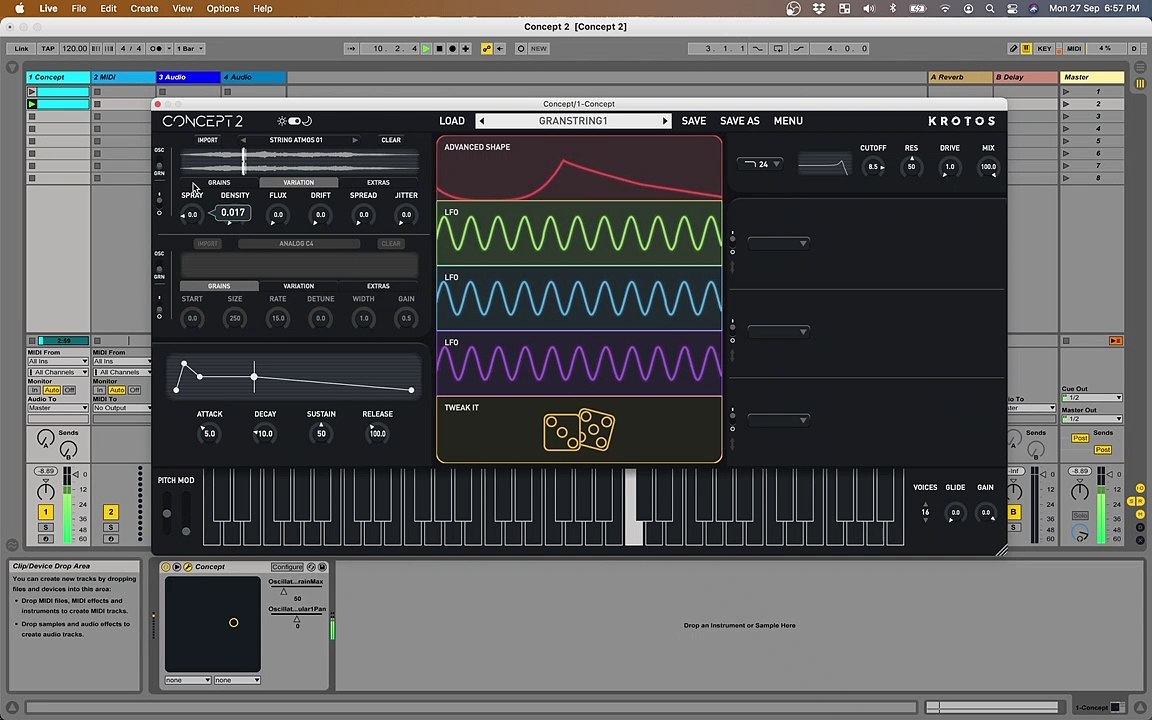Toggle the MIDI map mode switch
This screenshot has width=1152, height=720.
1074,48
